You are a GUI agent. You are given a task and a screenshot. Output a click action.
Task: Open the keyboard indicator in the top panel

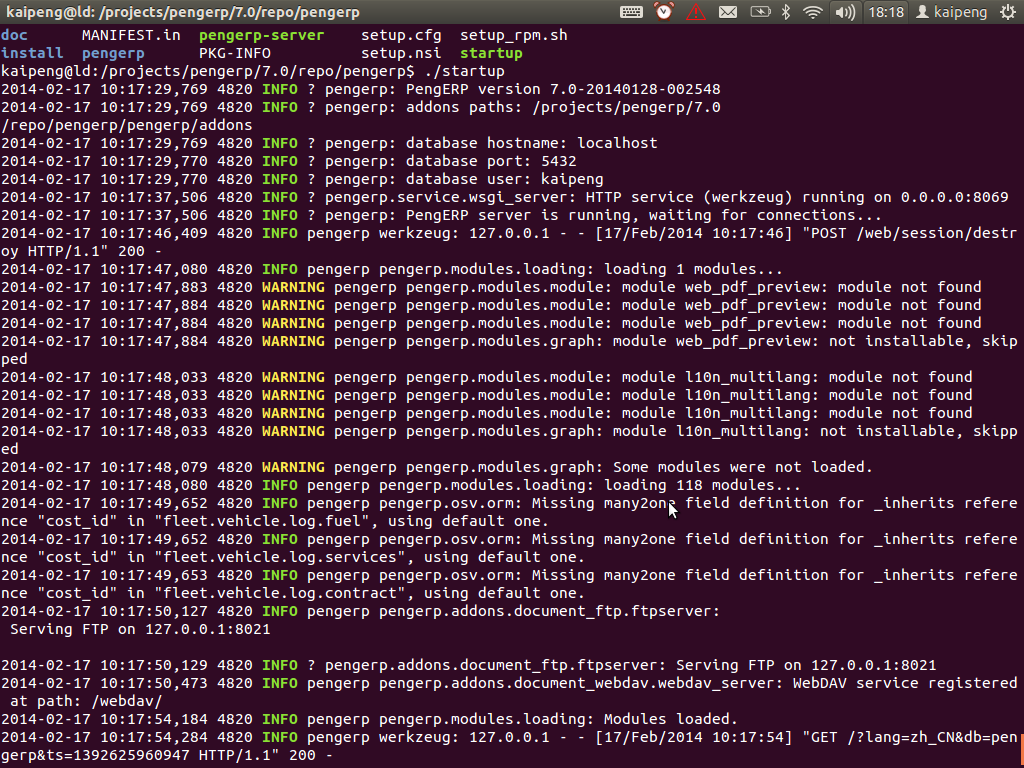click(632, 12)
